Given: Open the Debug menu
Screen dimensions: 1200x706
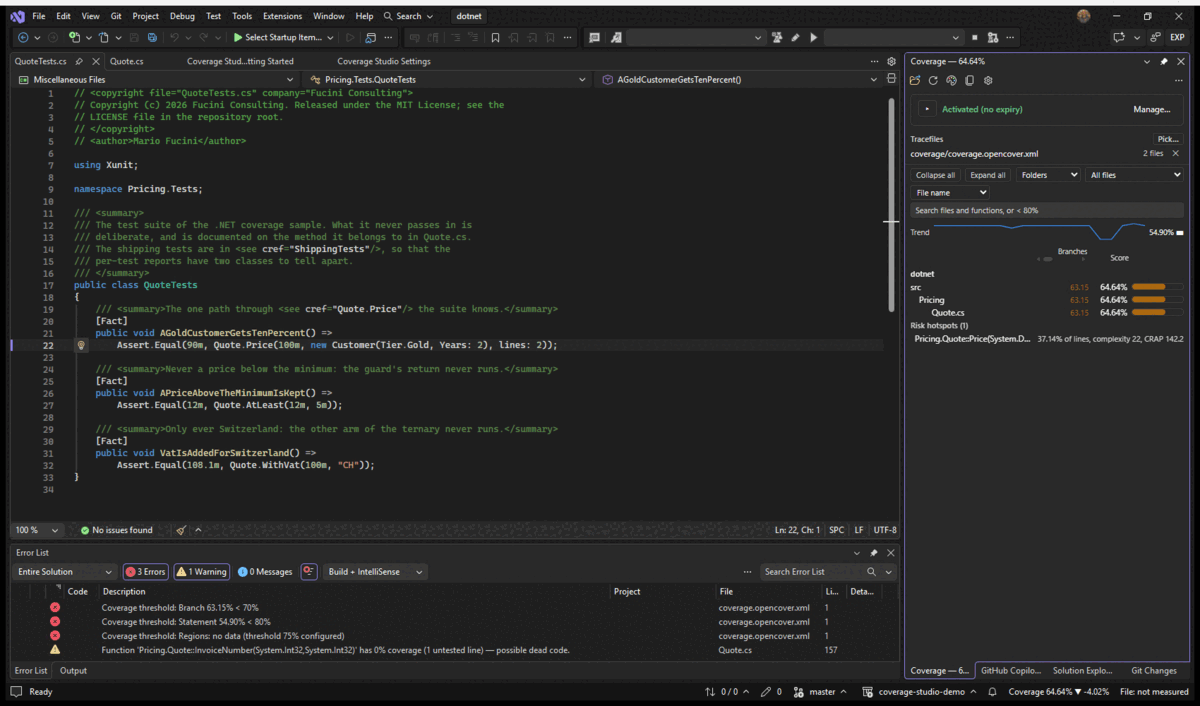Looking at the screenshot, I should (182, 16).
